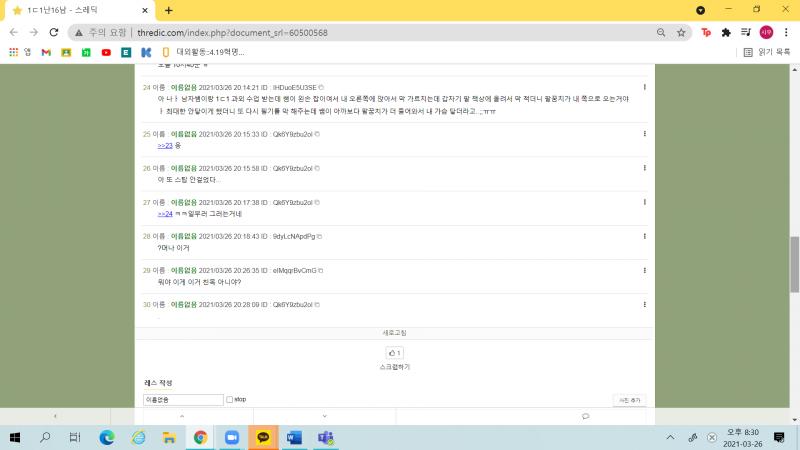Open the Chrome profile avatar
The height and width of the screenshot is (450, 800).
(766, 33)
